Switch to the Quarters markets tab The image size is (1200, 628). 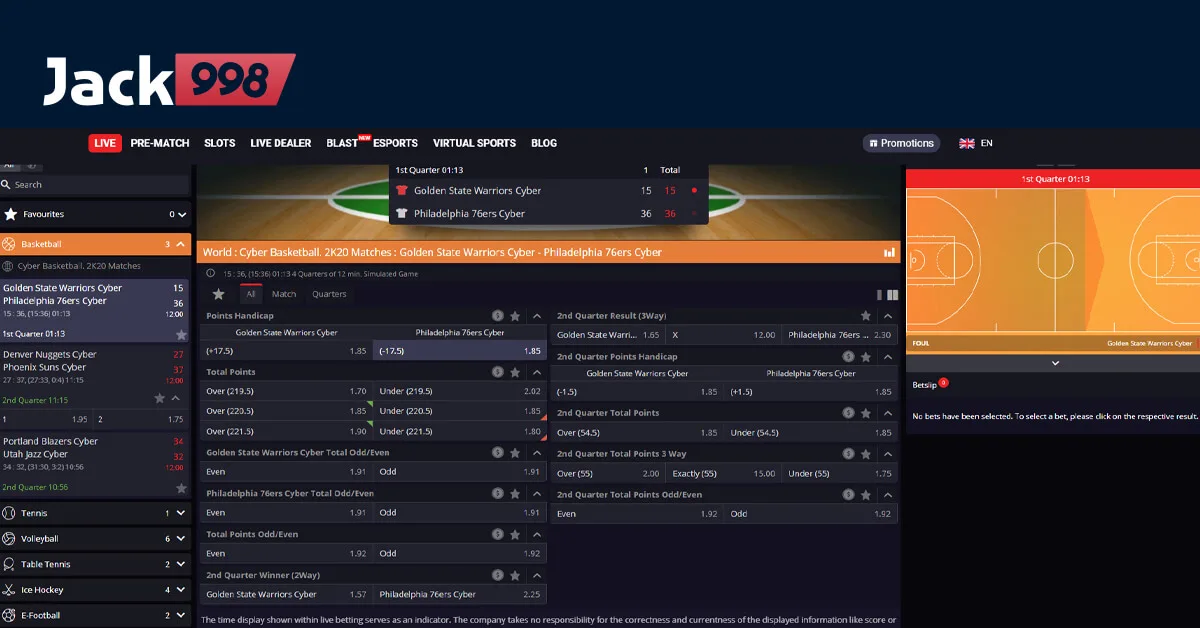click(329, 294)
